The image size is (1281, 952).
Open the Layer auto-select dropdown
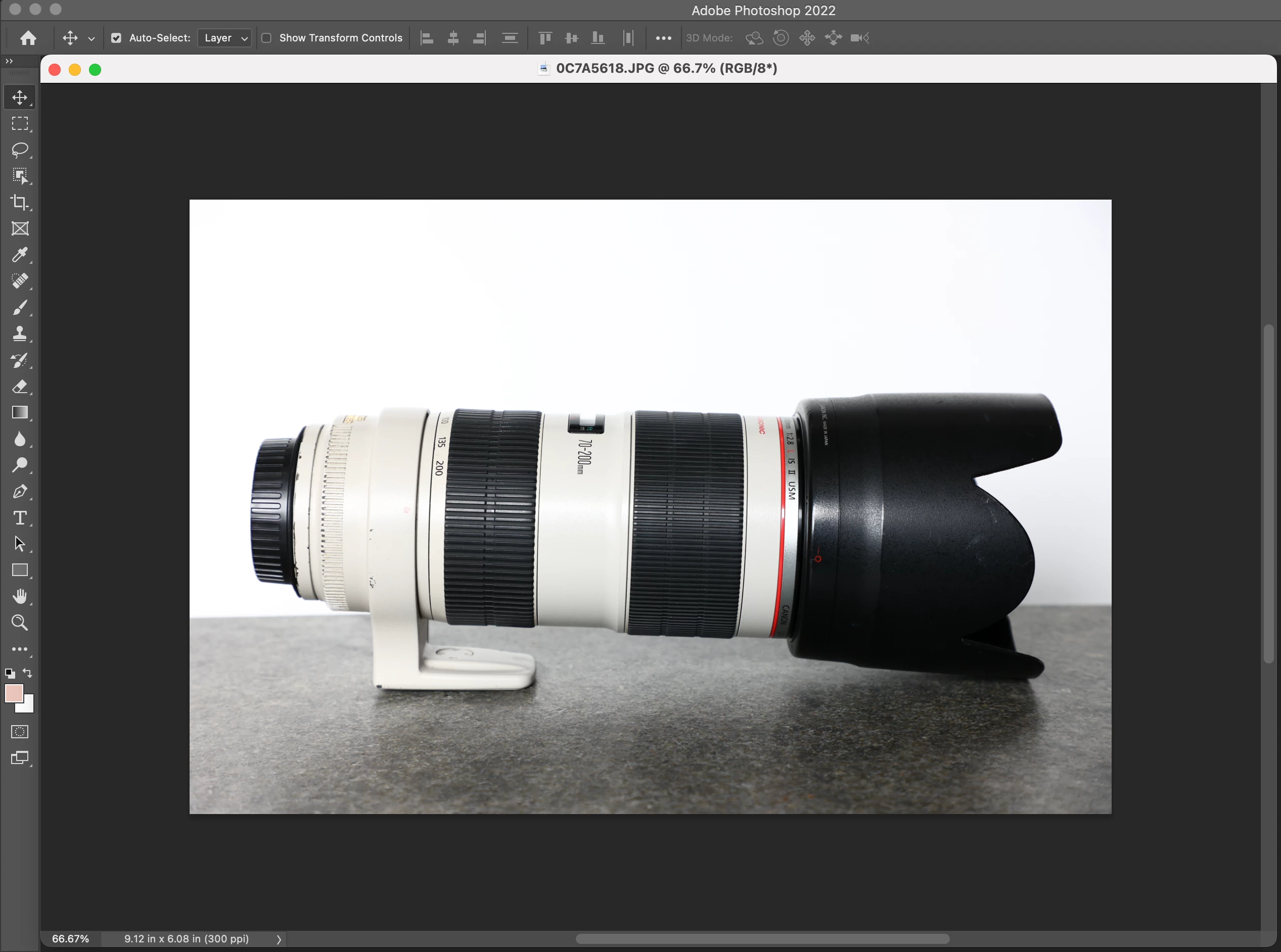[x=224, y=38]
